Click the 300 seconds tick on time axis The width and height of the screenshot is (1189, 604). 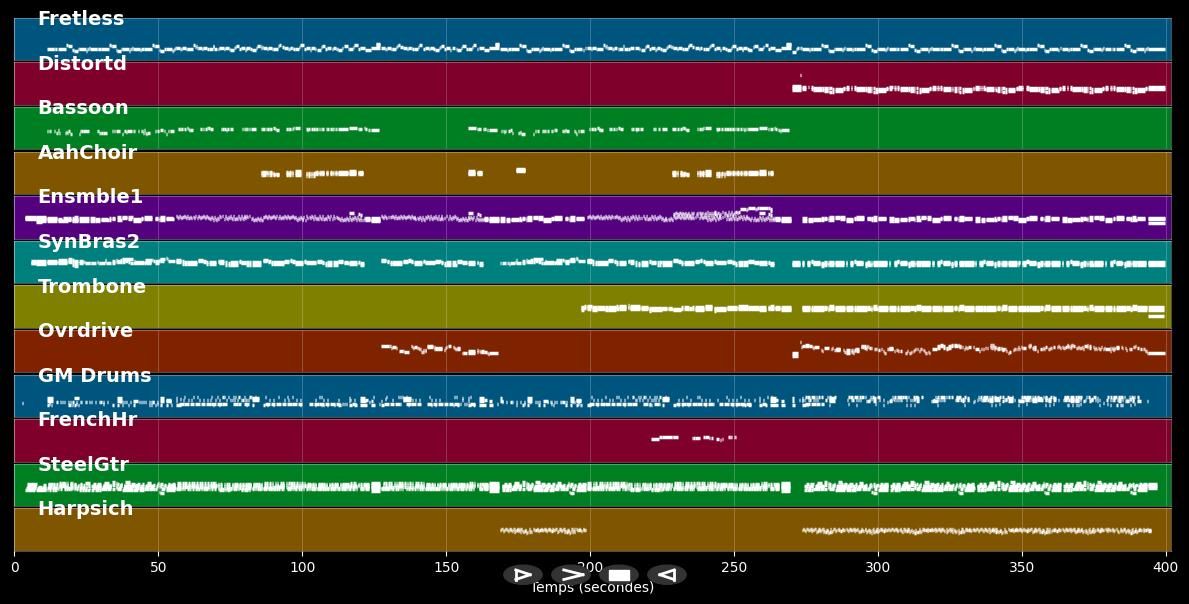click(878, 568)
